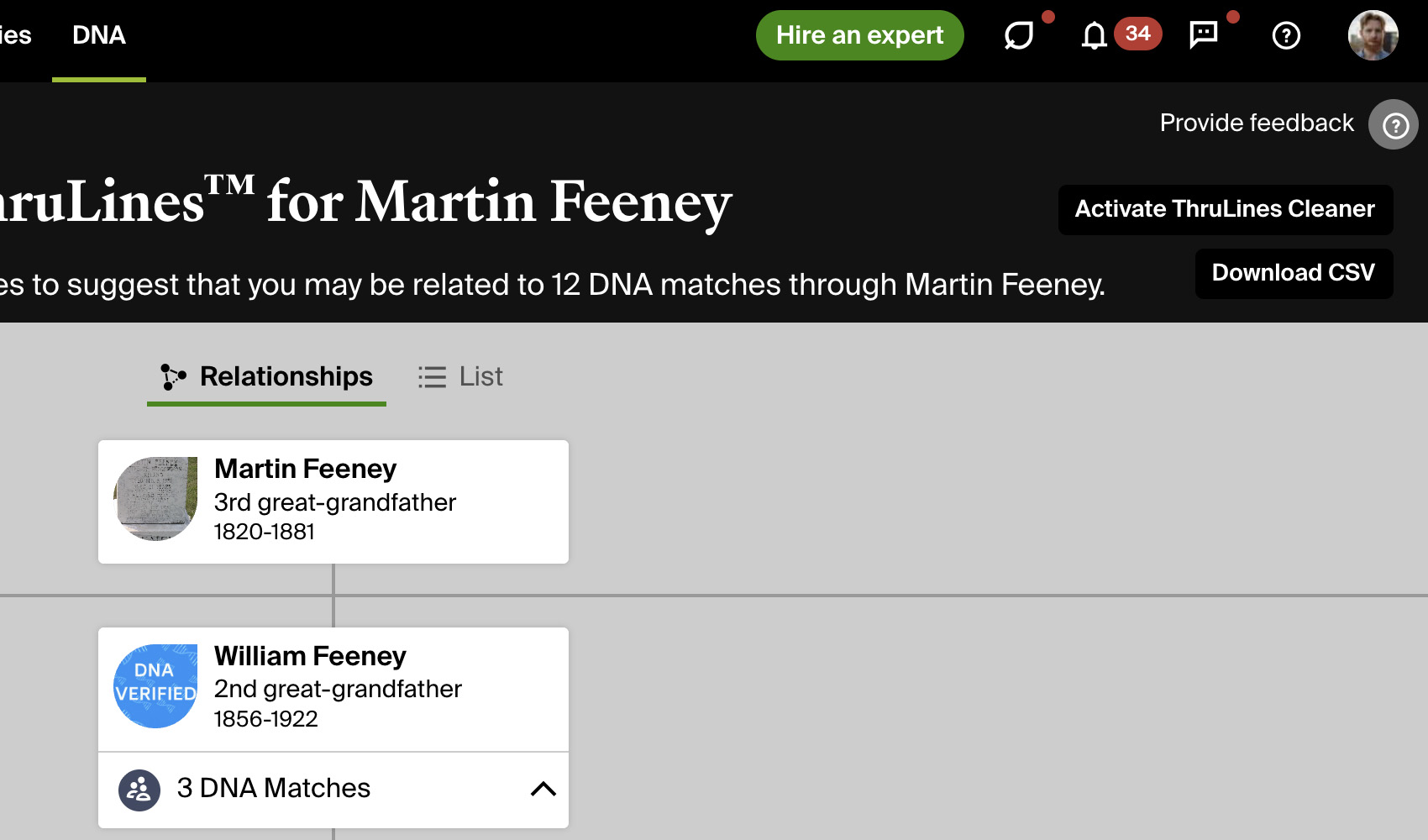Expand the 3 DNA Matches row
This screenshot has width=1428, height=840.
[x=274, y=789]
